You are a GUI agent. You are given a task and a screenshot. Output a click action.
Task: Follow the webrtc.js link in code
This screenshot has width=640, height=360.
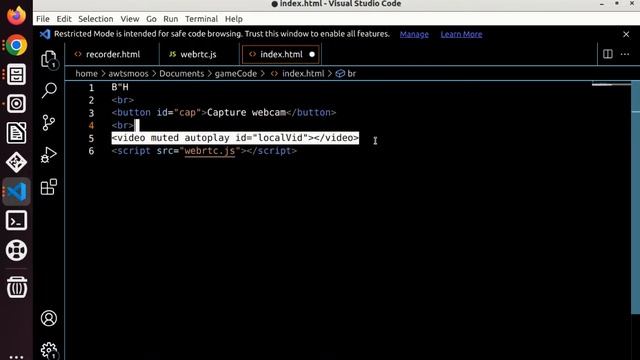(x=210, y=151)
